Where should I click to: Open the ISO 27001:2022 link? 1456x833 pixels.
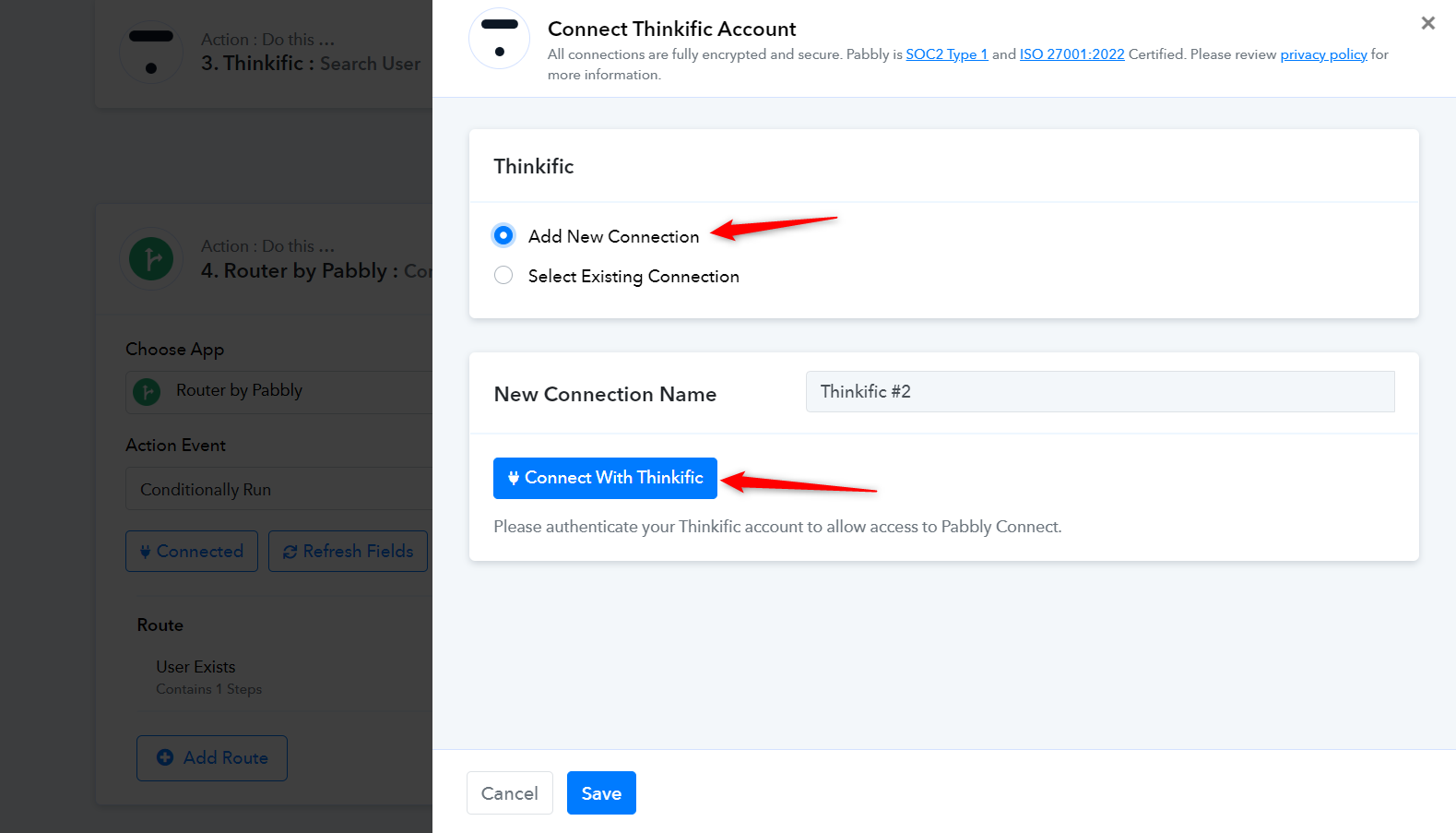pyautogui.click(x=1071, y=54)
